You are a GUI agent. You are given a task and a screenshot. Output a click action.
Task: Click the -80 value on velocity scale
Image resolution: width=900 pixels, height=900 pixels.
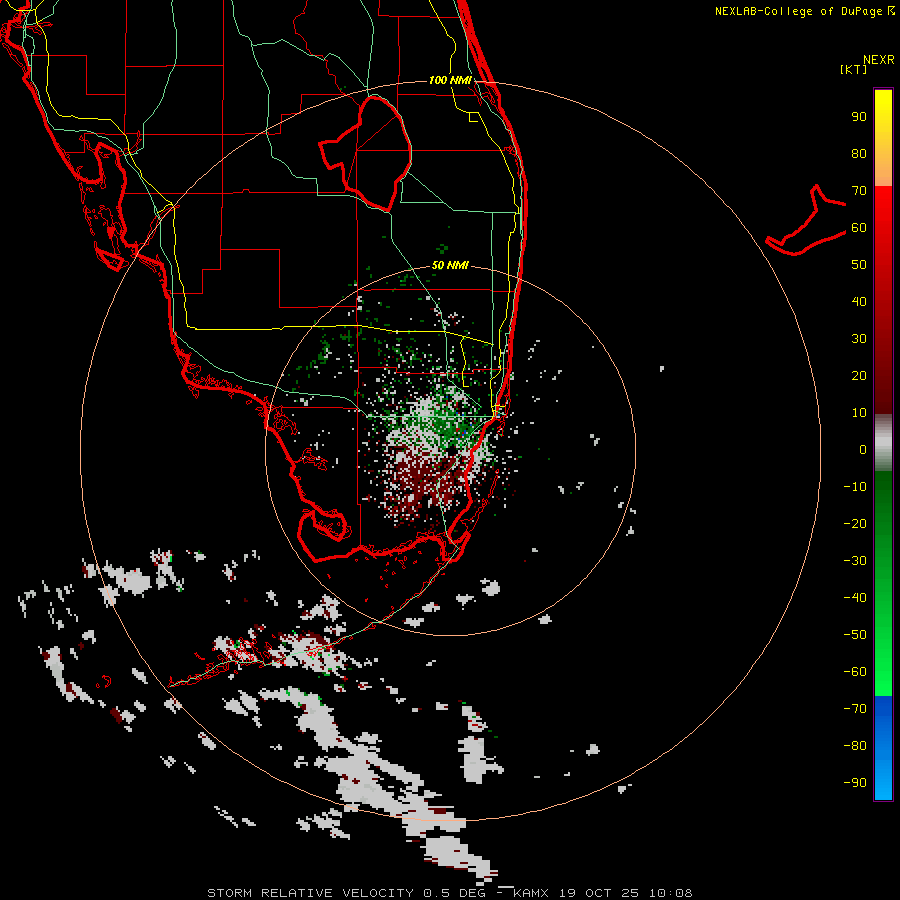[855, 746]
